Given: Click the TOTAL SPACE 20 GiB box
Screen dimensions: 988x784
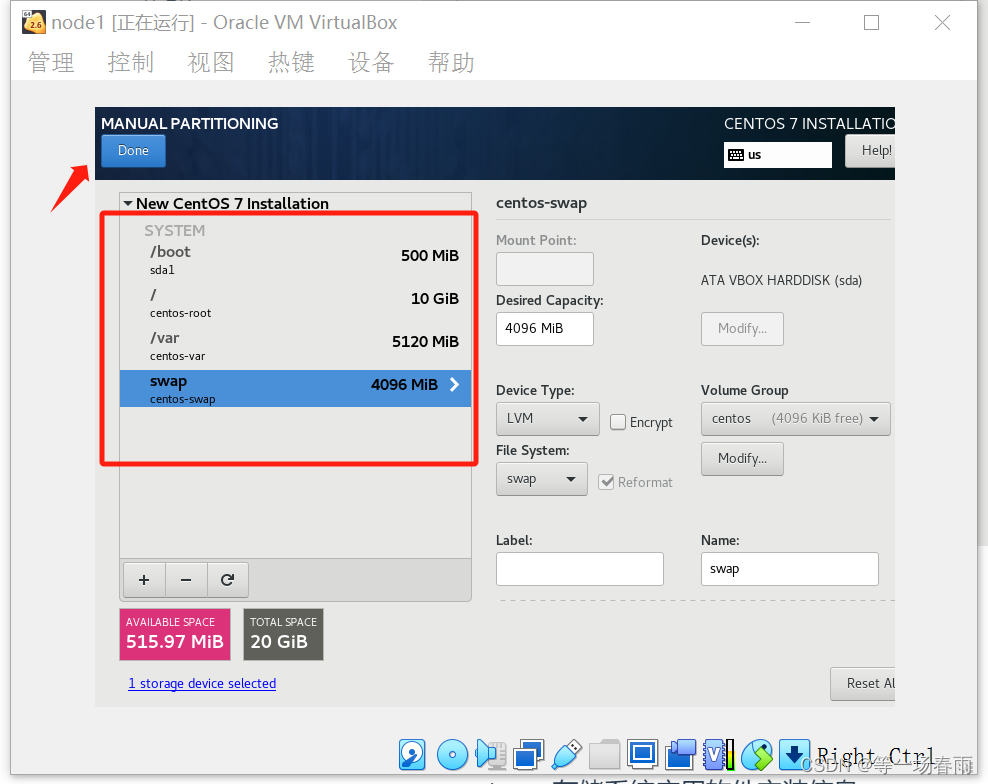Looking at the screenshot, I should click(x=284, y=635).
